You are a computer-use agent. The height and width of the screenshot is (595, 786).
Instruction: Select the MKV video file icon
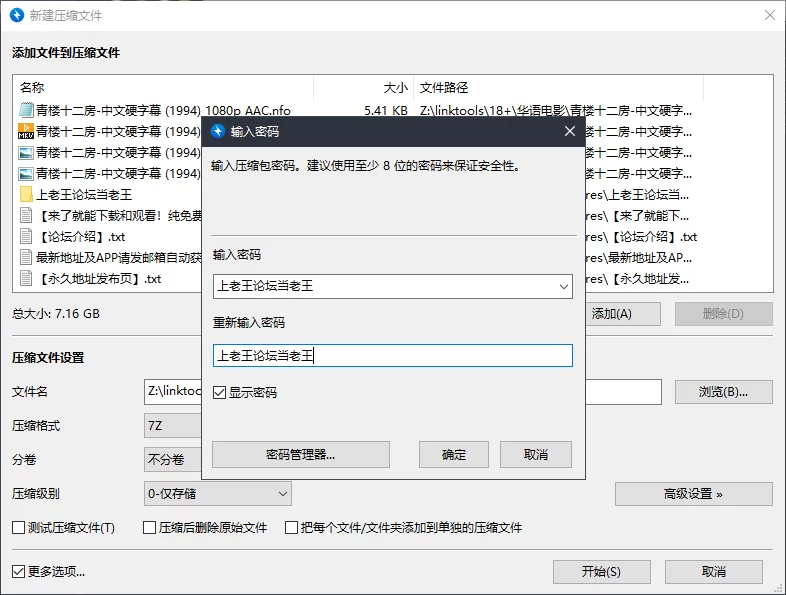click(26, 131)
